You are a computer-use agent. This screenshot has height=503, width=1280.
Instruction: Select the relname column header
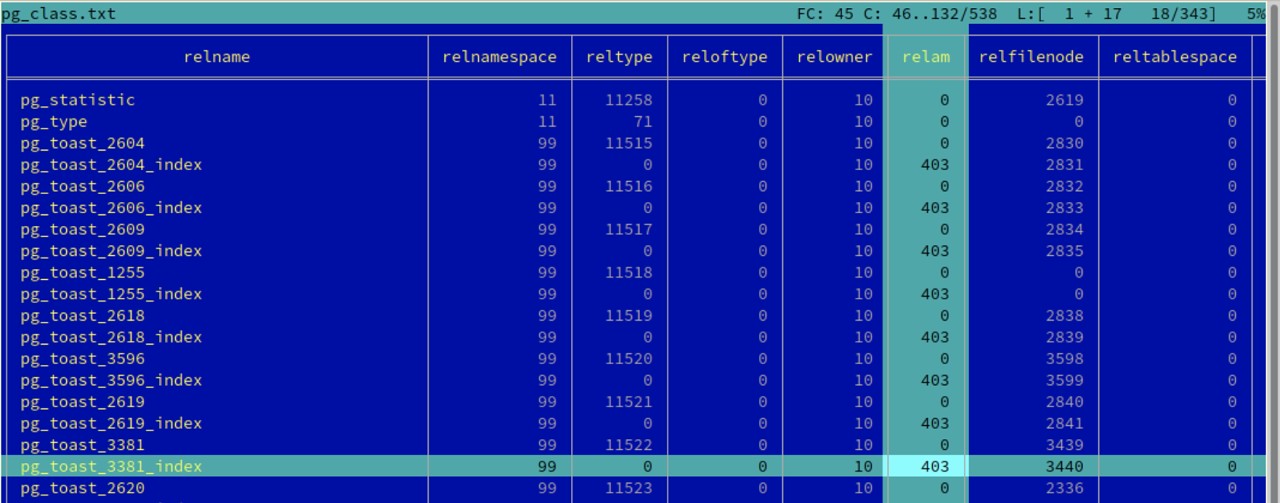click(217, 57)
